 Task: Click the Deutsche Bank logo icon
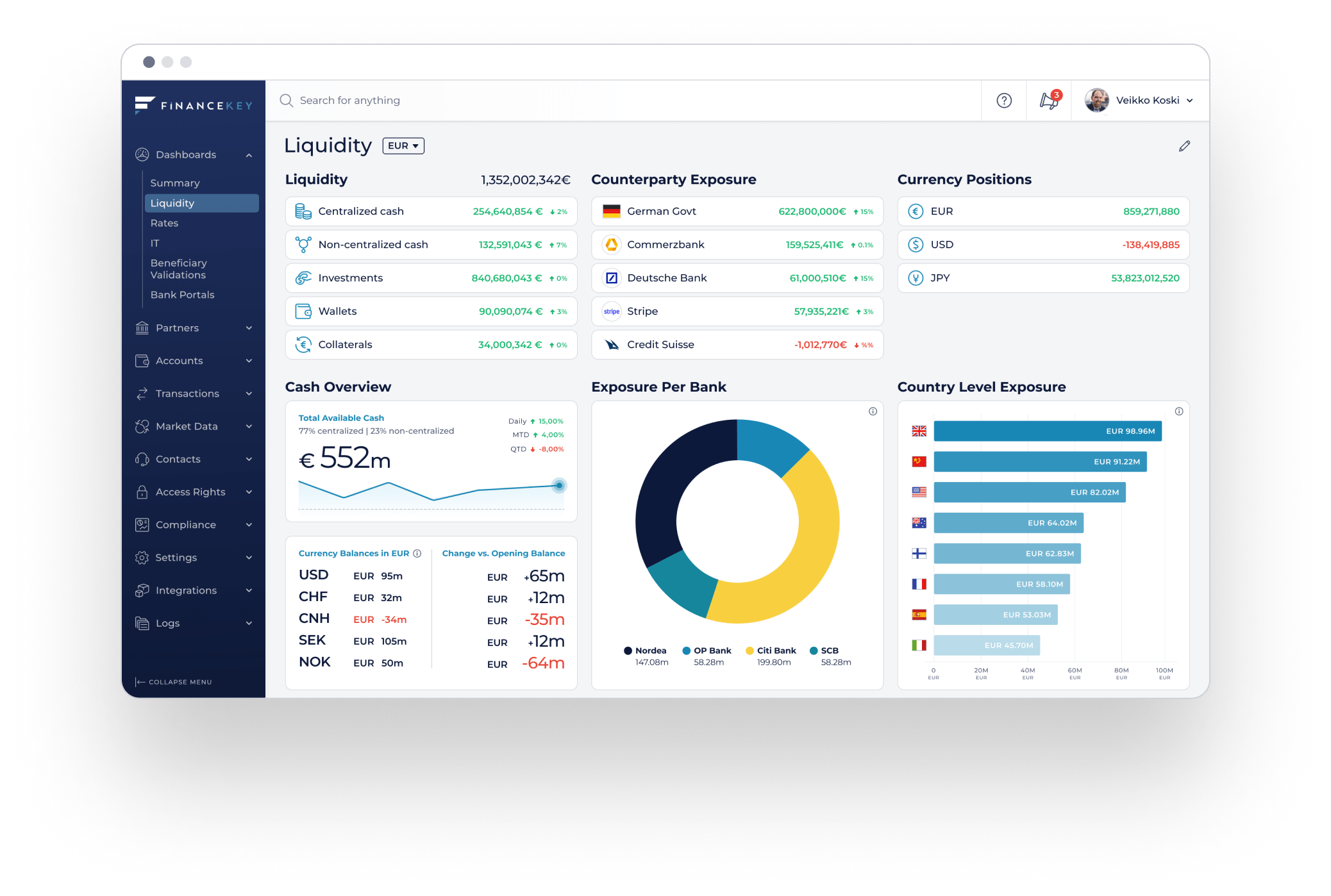pos(612,278)
